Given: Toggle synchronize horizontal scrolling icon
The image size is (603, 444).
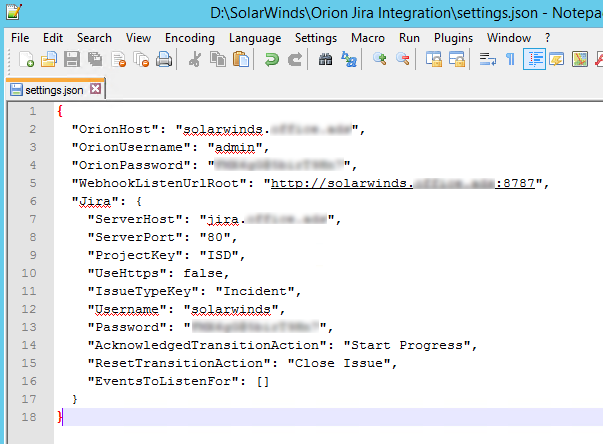Looking at the screenshot, I should (x=457, y=60).
